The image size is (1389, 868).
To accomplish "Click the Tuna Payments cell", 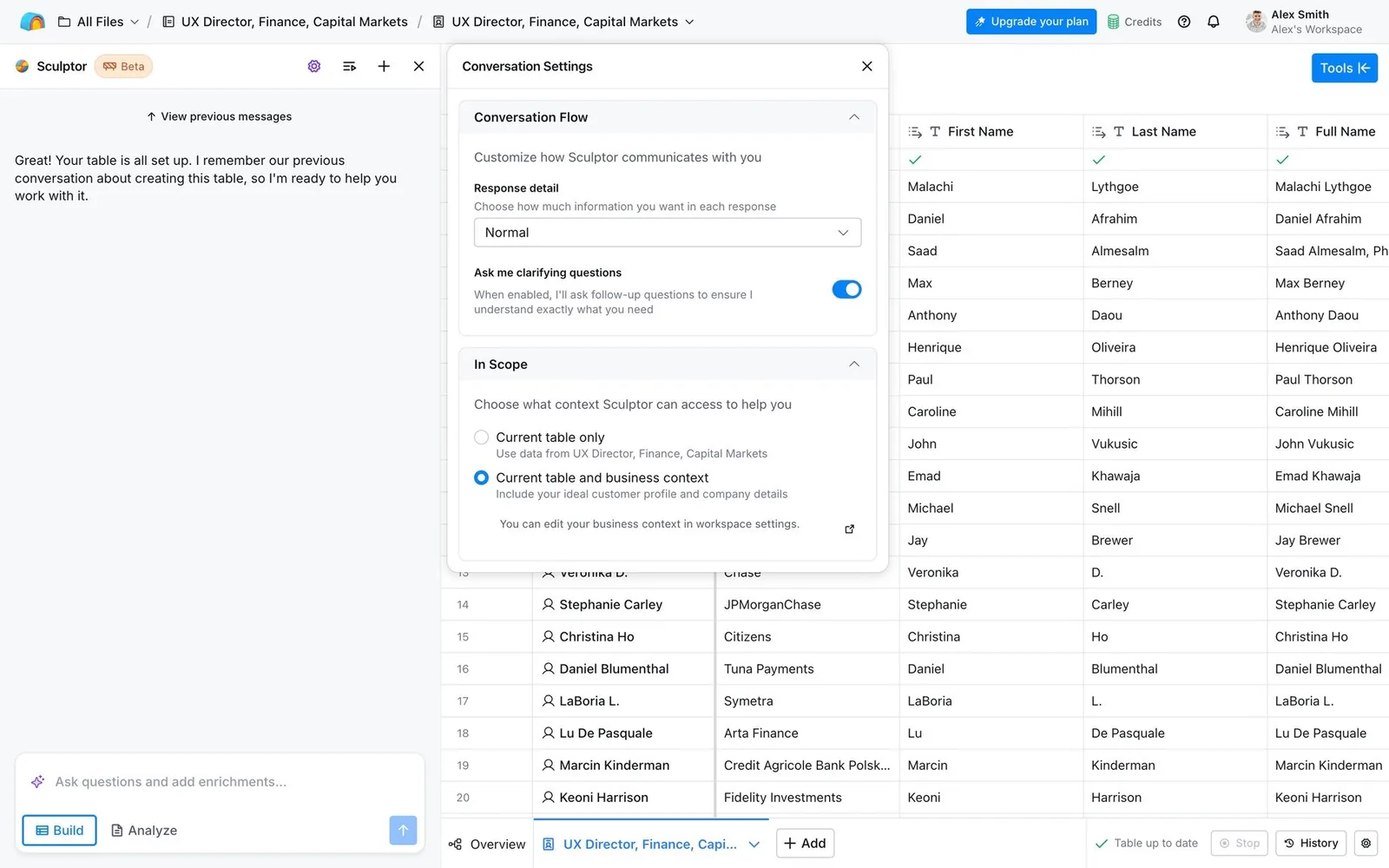I will [807, 668].
